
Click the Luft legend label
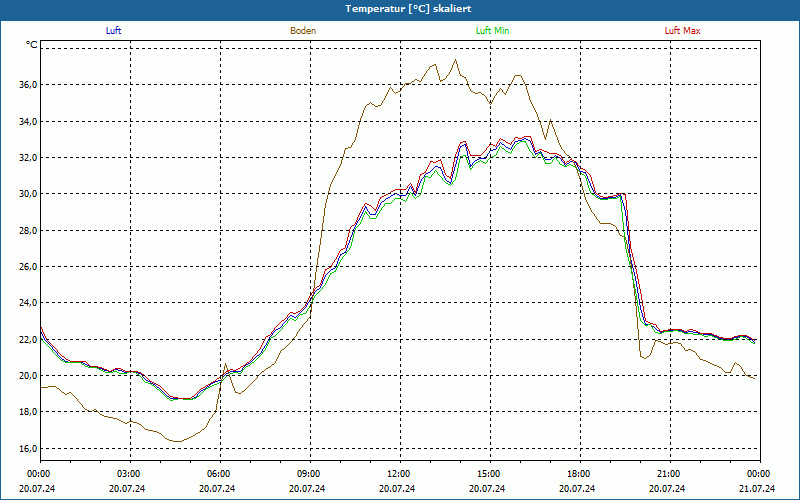[113, 31]
